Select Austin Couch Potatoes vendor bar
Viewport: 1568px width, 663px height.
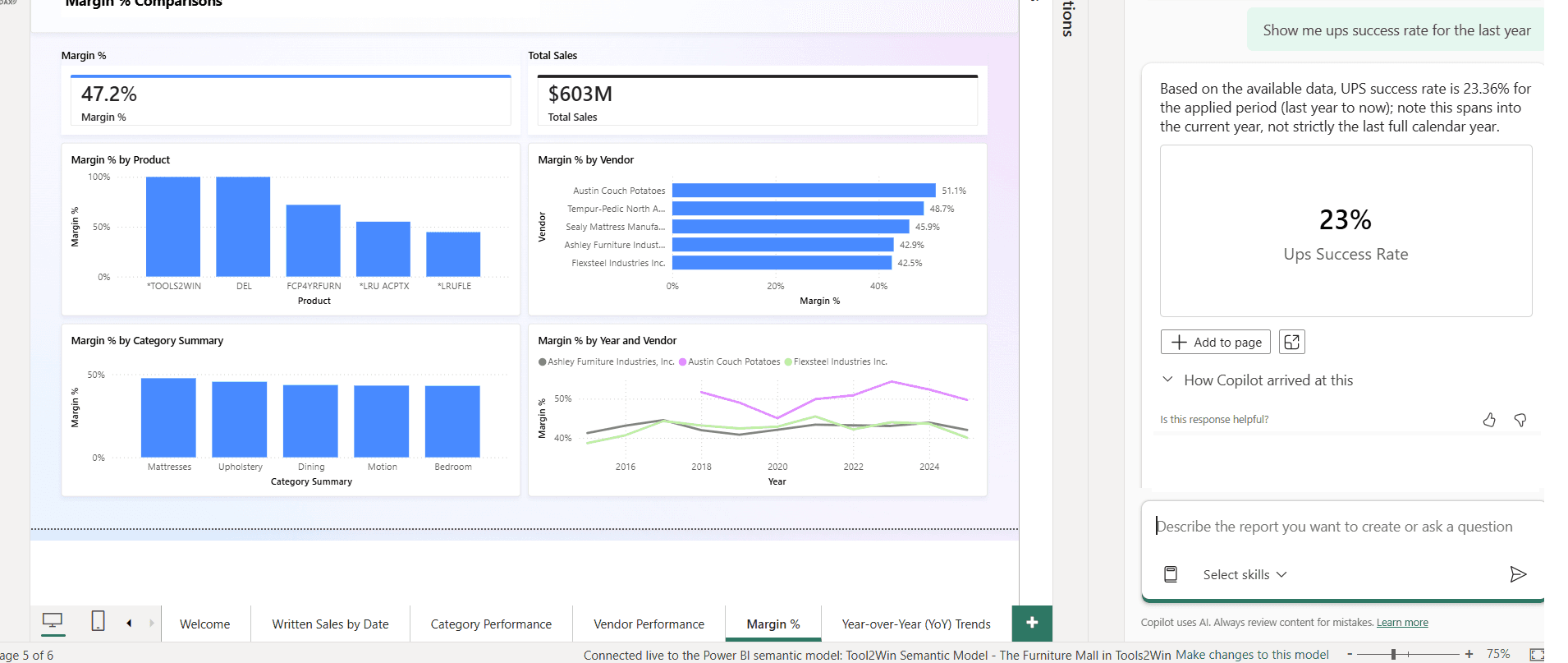[x=804, y=191]
